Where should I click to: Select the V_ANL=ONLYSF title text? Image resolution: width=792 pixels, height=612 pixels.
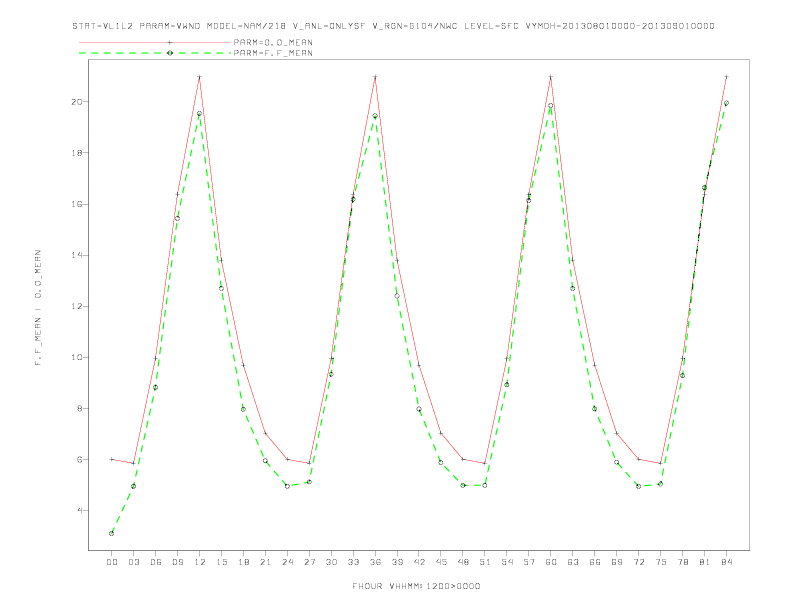pos(329,26)
